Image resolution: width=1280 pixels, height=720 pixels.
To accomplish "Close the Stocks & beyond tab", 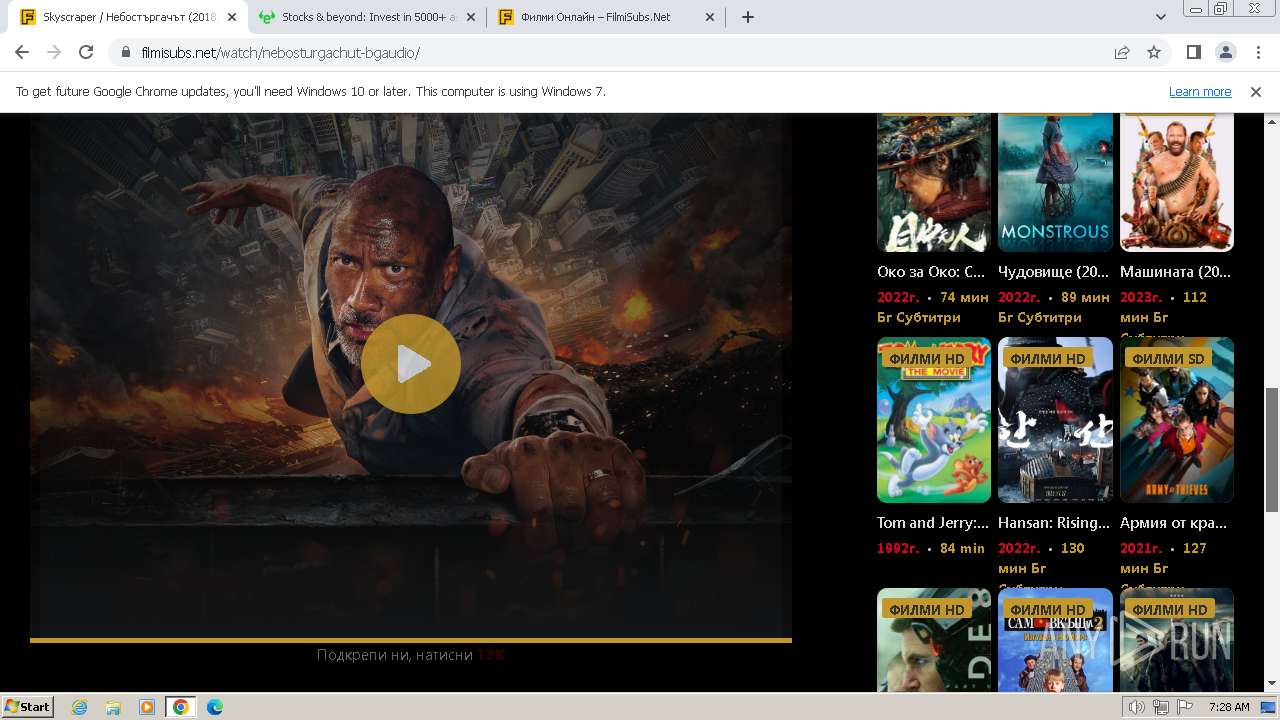I will click(x=471, y=17).
